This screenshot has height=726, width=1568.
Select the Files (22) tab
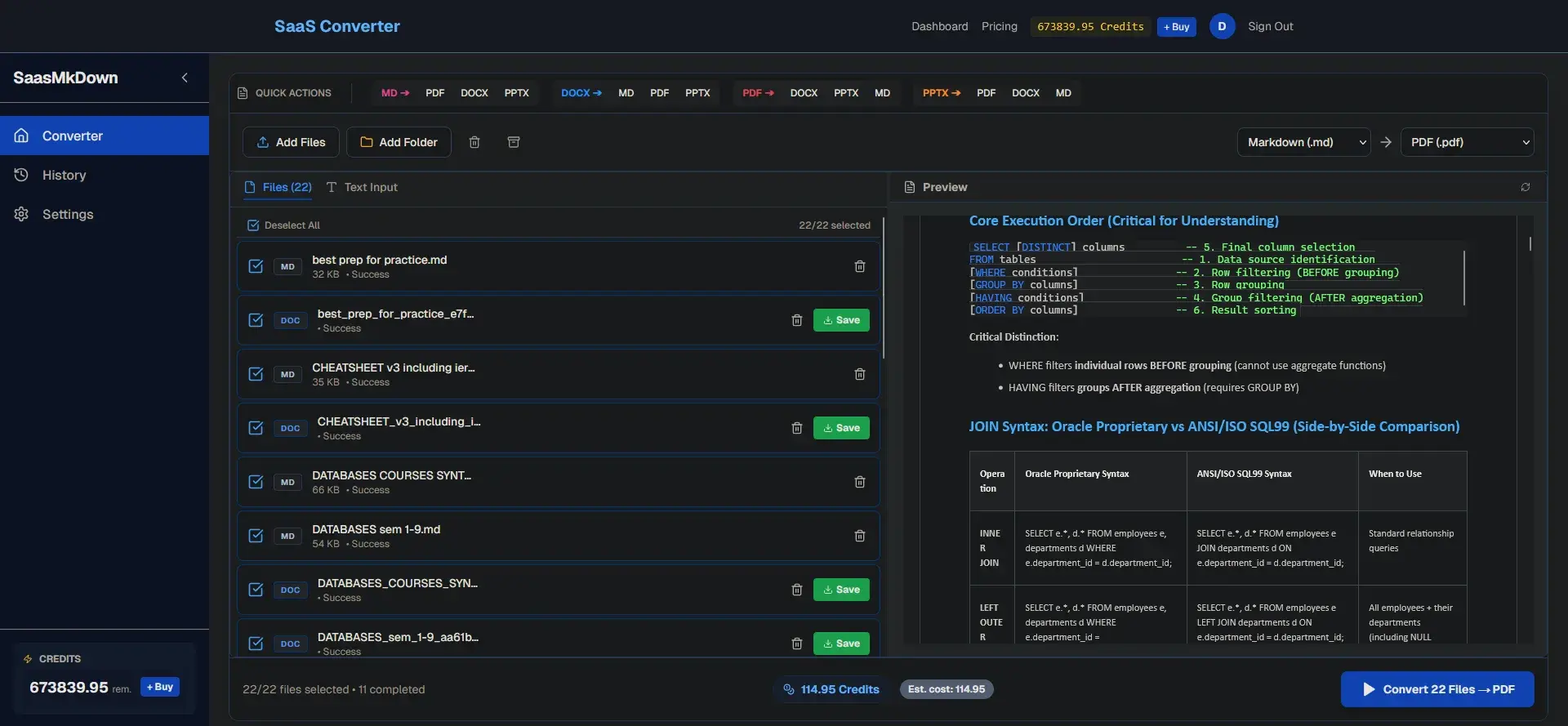coord(278,187)
